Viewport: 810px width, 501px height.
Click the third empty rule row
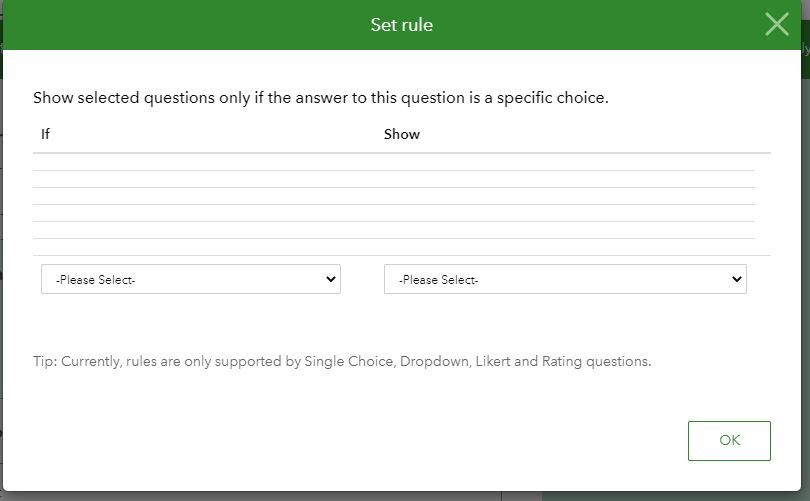(x=394, y=197)
